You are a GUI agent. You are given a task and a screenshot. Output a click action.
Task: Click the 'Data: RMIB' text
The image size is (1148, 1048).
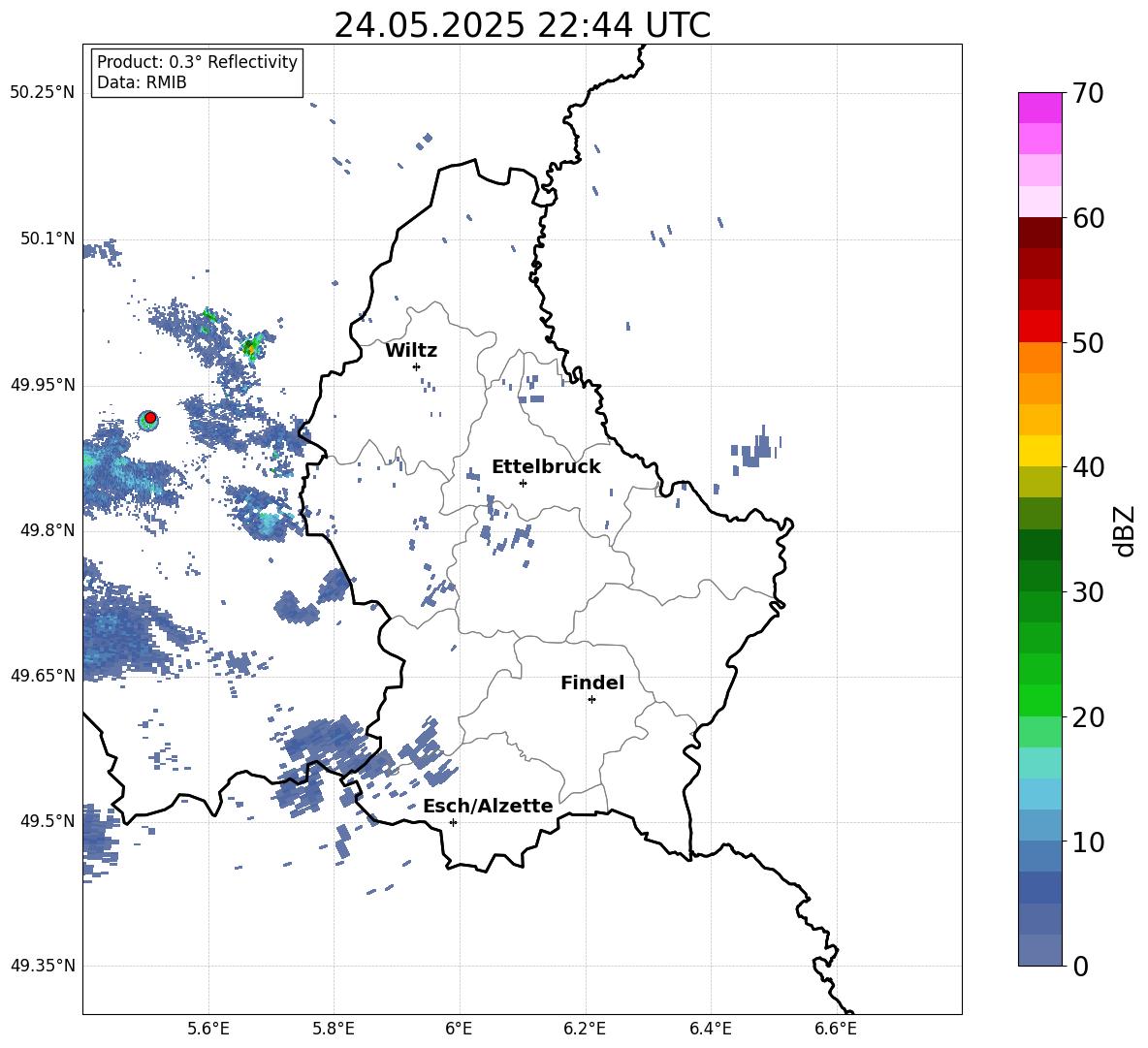pyautogui.click(x=142, y=82)
